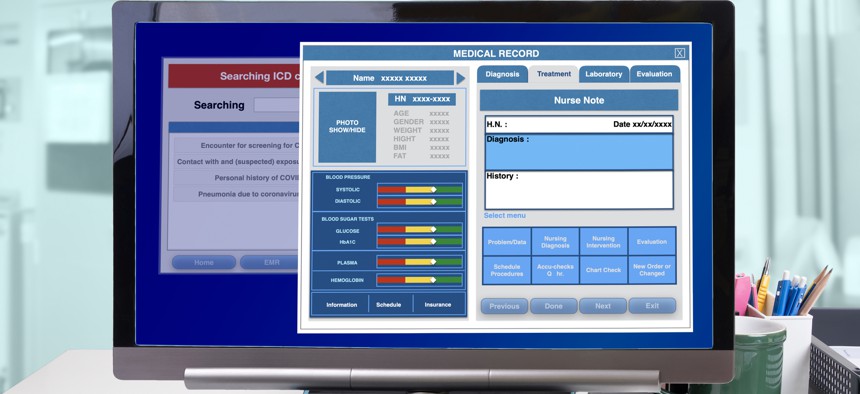Viewport: 860px width, 394px height.
Task: Click into the Diagnosis text field
Action: click(579, 152)
